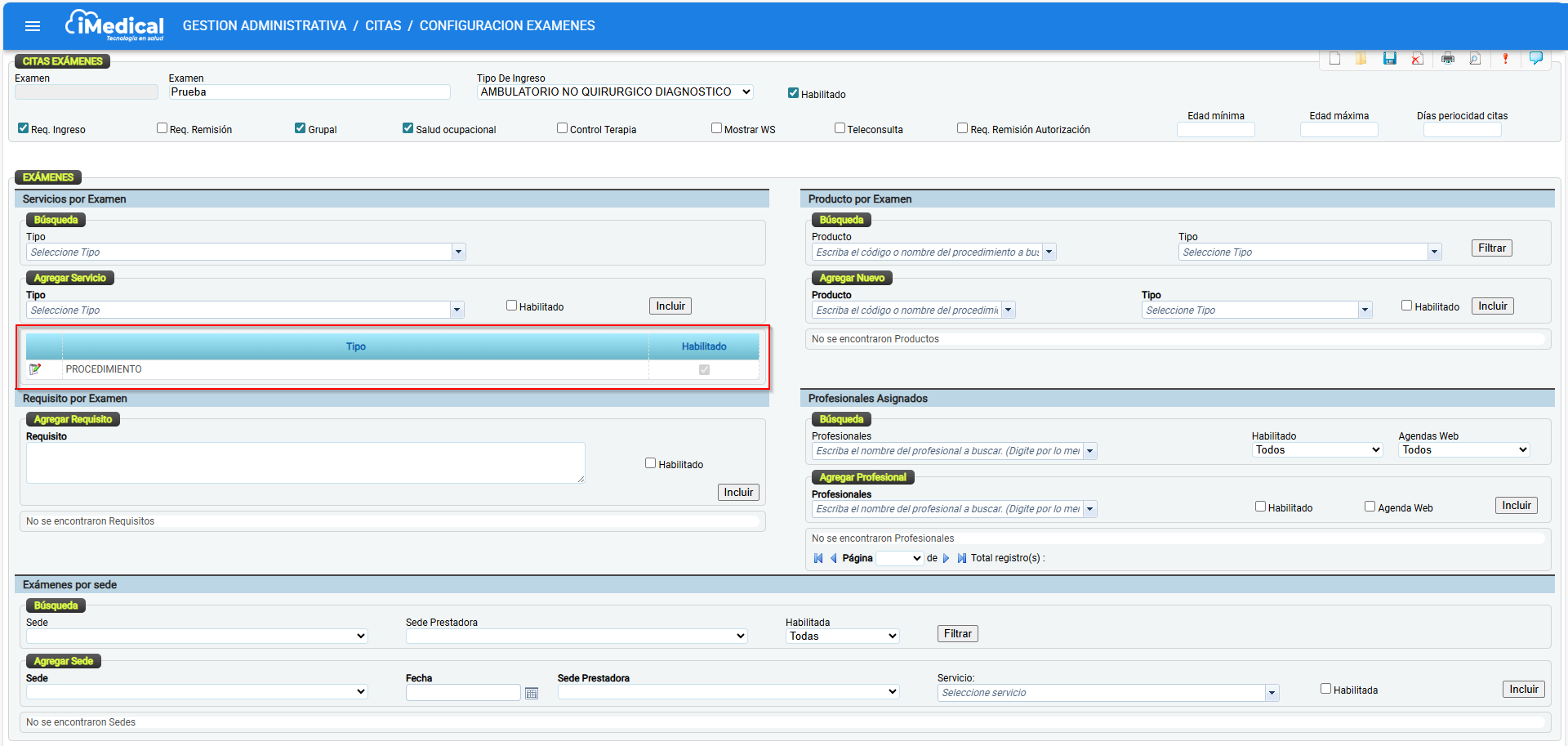
Task: Click the search document magnifier icon
Action: pyautogui.click(x=1475, y=59)
